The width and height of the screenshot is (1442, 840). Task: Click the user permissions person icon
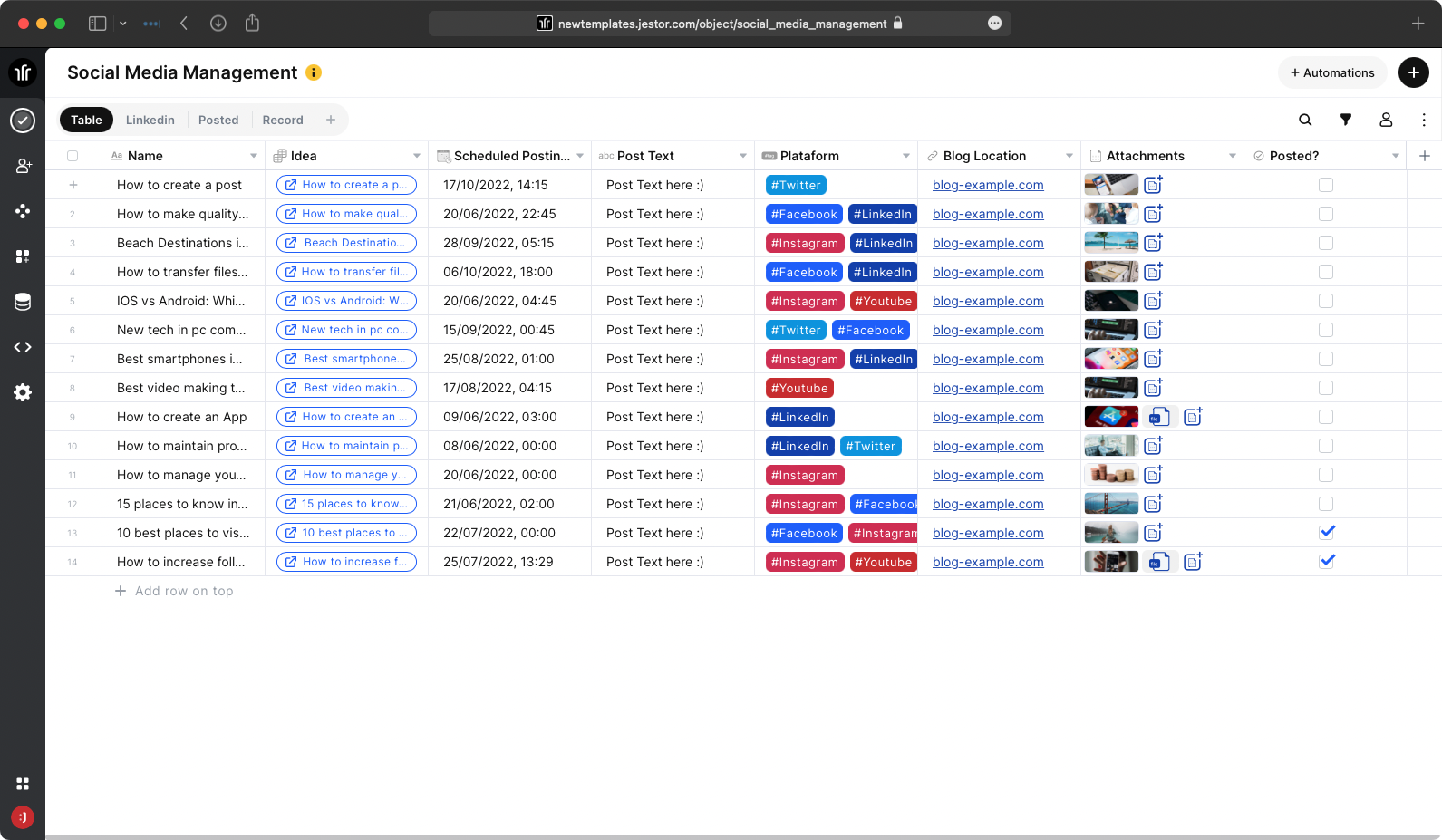point(1386,120)
